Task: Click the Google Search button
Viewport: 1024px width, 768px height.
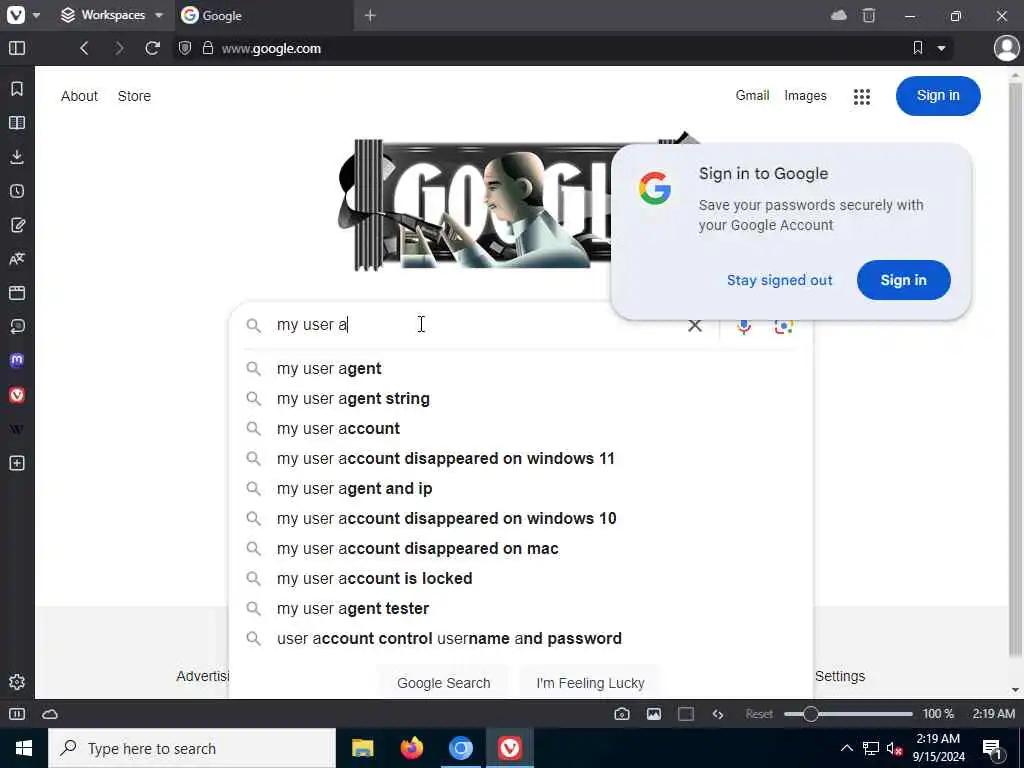Action: pyautogui.click(x=443, y=682)
